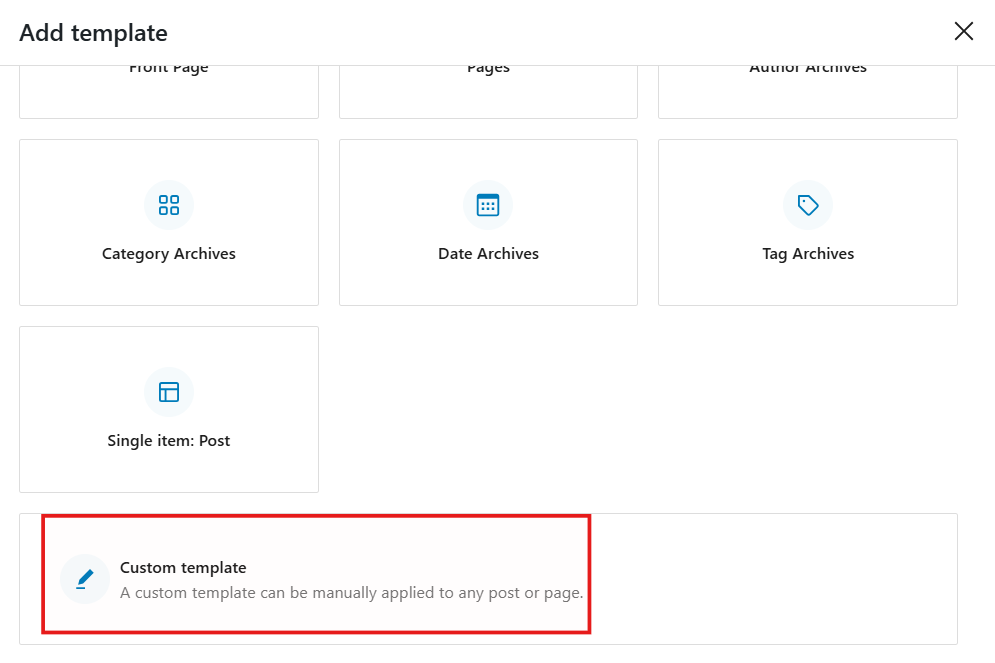This screenshot has width=995, height=663.
Task: Click the Tag Archives tag icon
Action: click(x=808, y=205)
